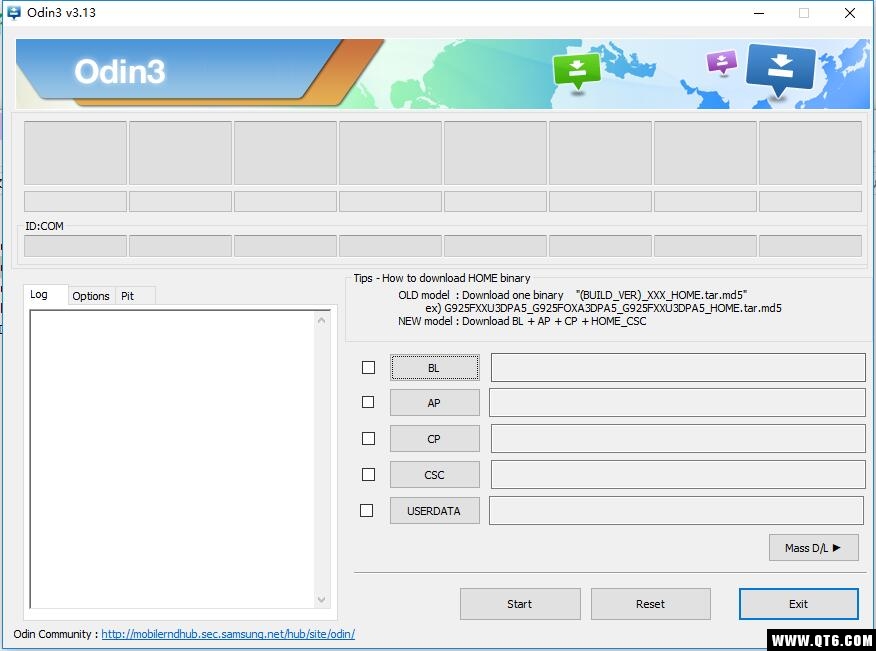Image resolution: width=876 pixels, height=651 pixels.
Task: Click inside the Log text area
Action: pyautogui.click(x=172, y=459)
